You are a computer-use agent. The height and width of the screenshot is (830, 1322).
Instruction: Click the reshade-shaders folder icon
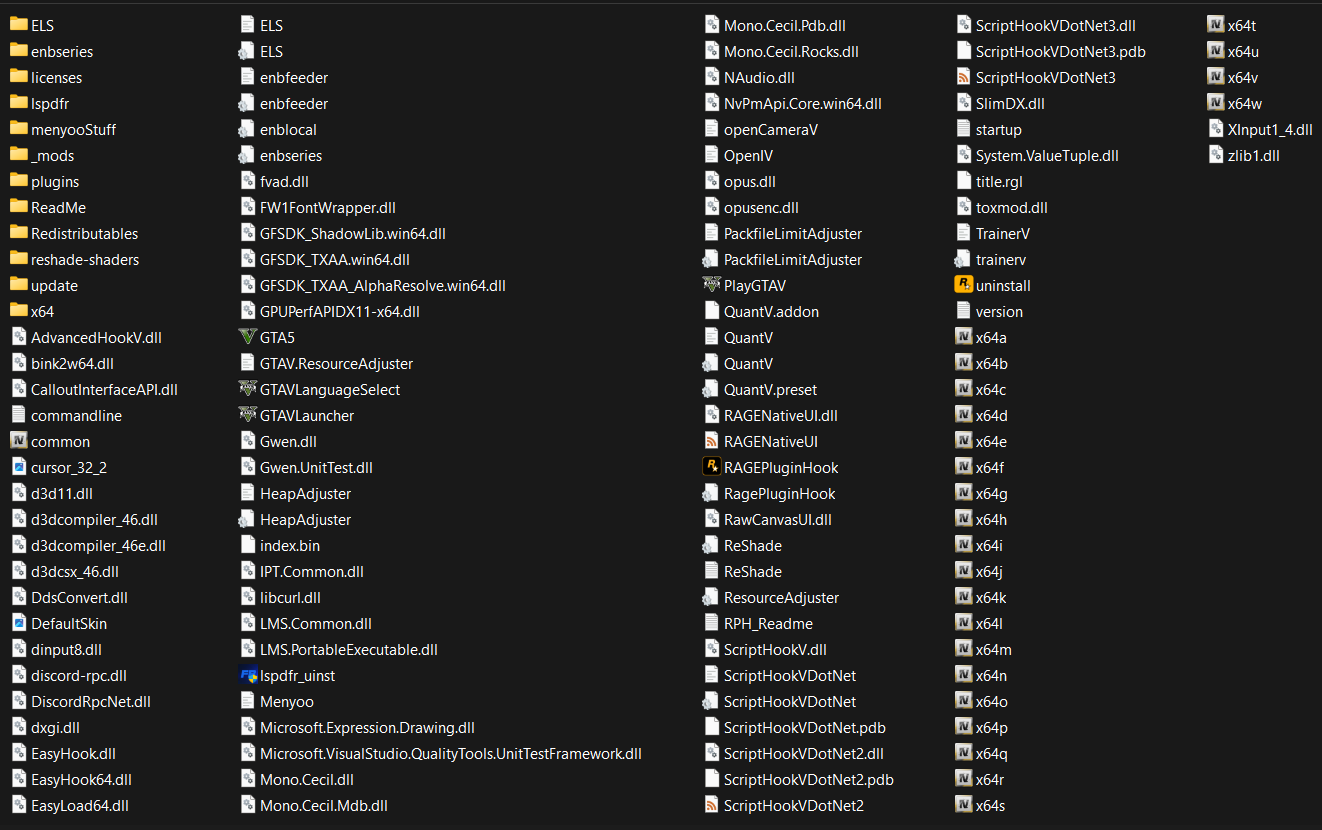[19, 259]
